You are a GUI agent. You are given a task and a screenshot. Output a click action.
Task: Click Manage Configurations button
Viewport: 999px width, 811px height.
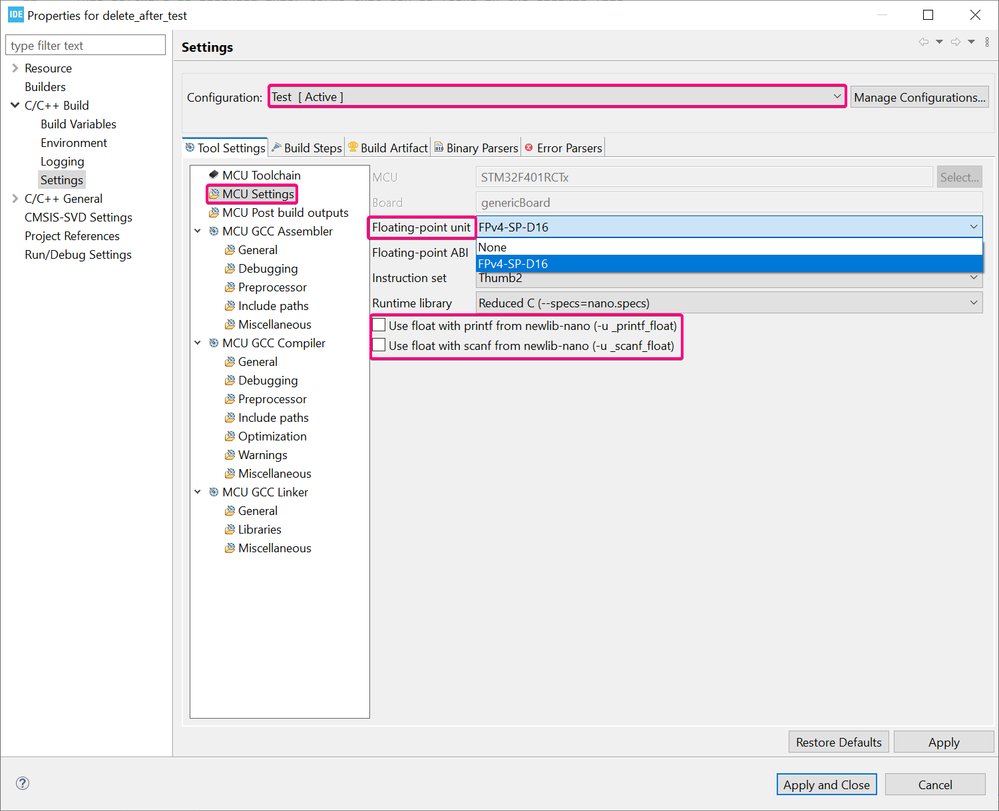tap(919, 97)
